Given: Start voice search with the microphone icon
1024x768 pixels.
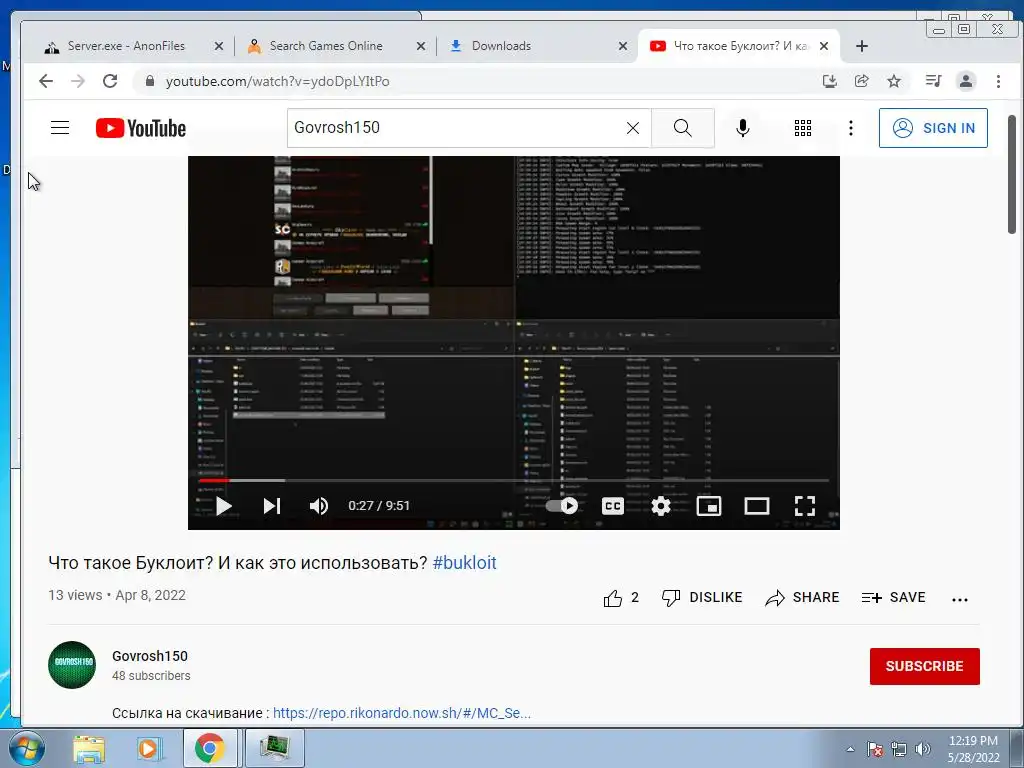Looking at the screenshot, I should pyautogui.click(x=743, y=128).
